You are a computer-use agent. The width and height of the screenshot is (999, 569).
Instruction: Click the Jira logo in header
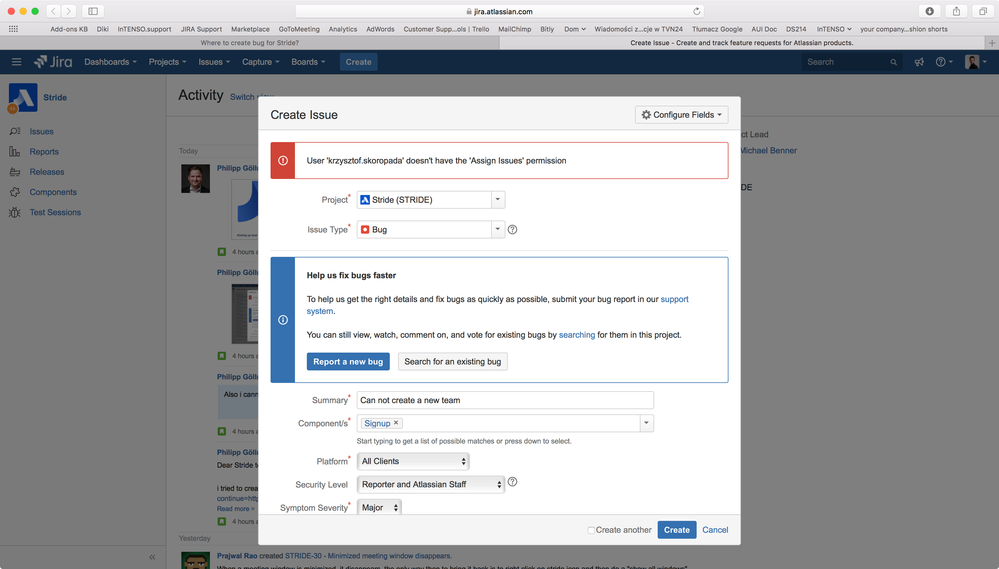pos(54,62)
